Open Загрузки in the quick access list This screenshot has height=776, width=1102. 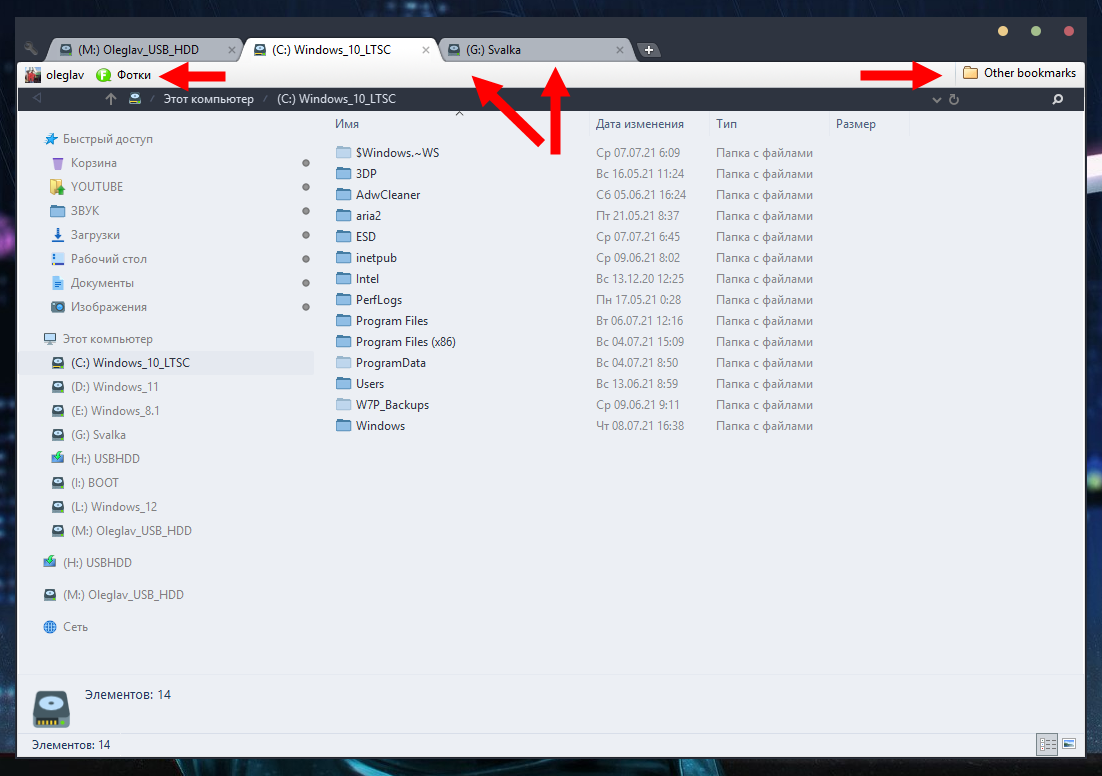[95, 235]
